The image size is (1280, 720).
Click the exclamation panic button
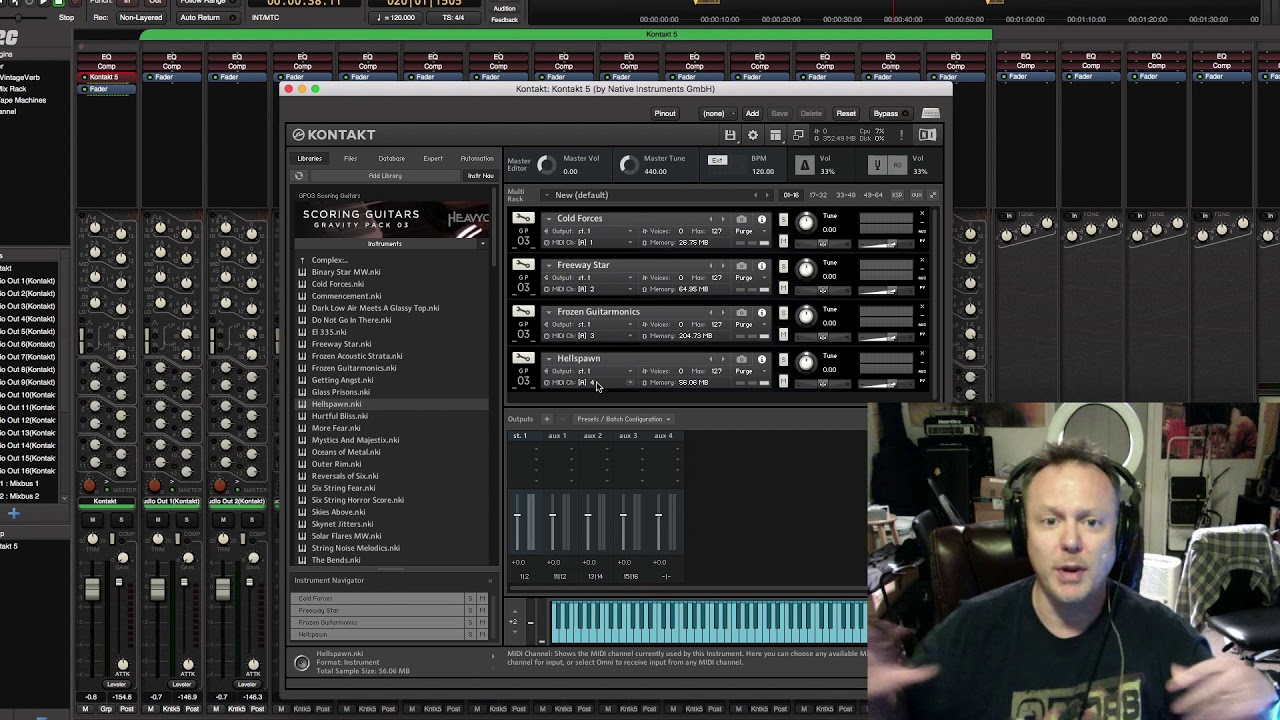(x=901, y=135)
